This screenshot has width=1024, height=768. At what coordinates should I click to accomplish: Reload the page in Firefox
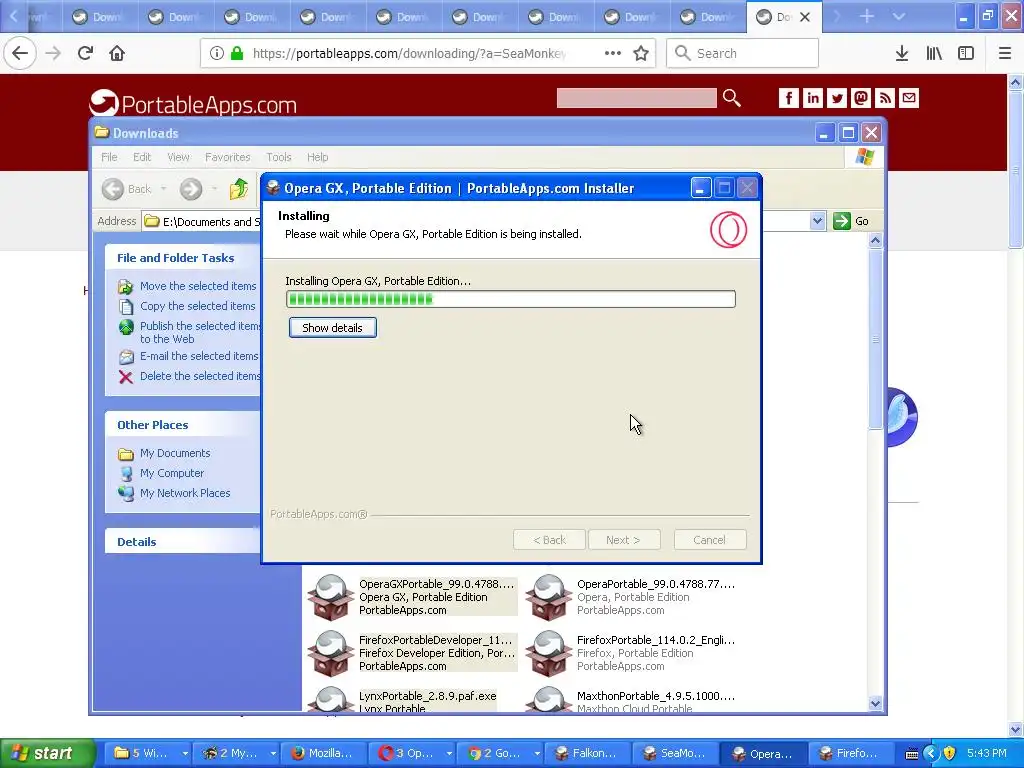click(x=85, y=53)
